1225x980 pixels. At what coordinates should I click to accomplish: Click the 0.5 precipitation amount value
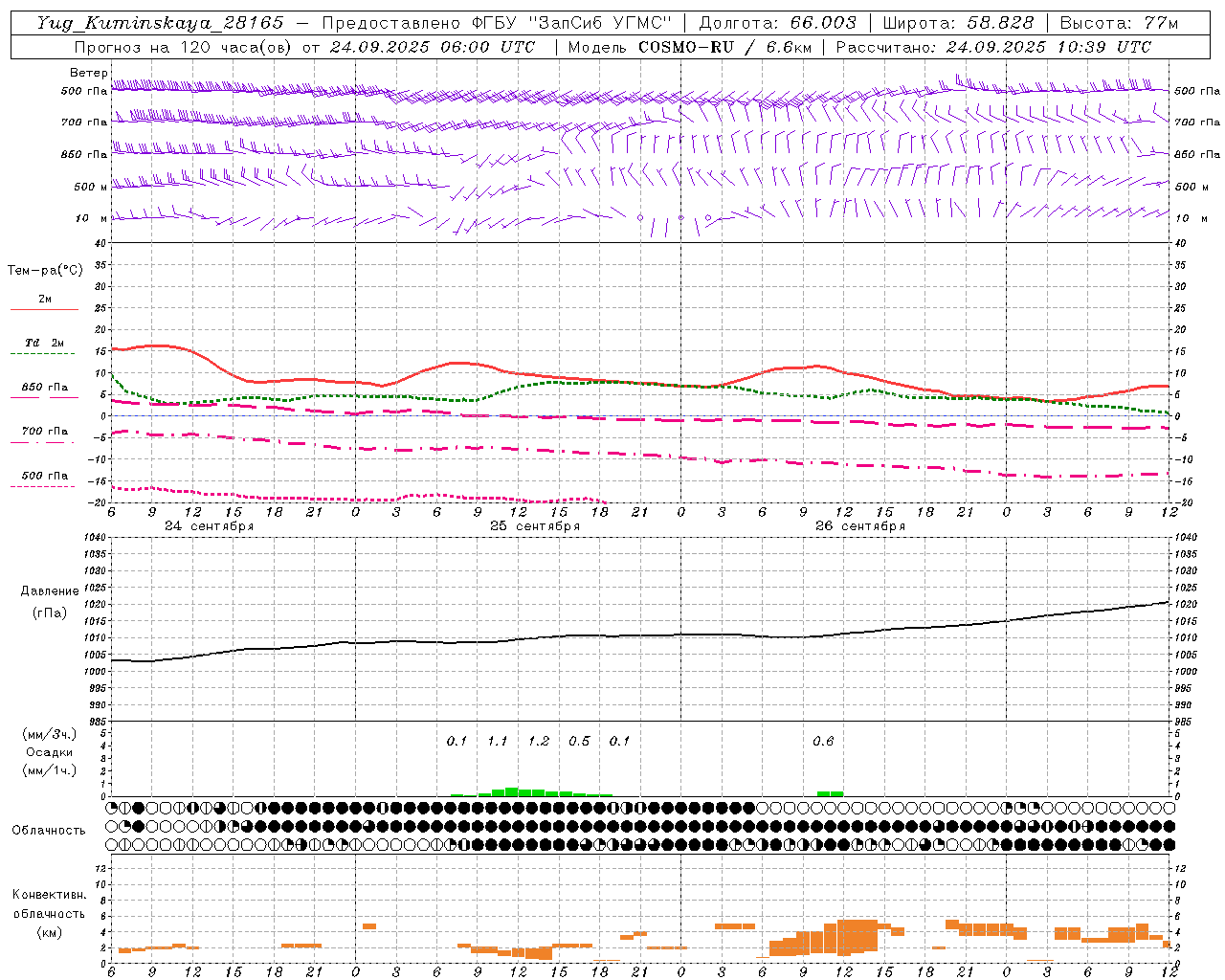tap(579, 742)
